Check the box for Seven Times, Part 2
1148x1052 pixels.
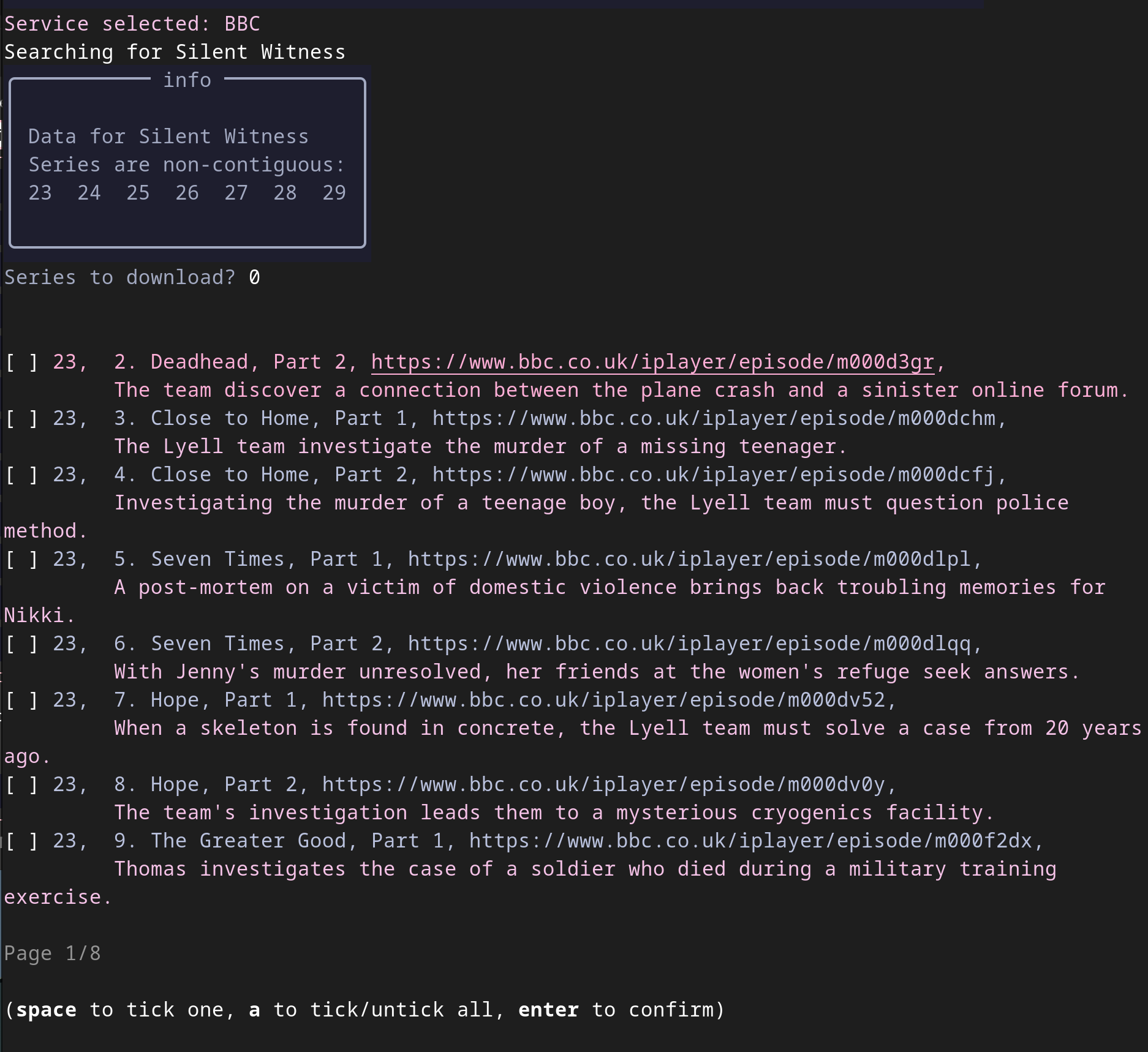(x=22, y=644)
